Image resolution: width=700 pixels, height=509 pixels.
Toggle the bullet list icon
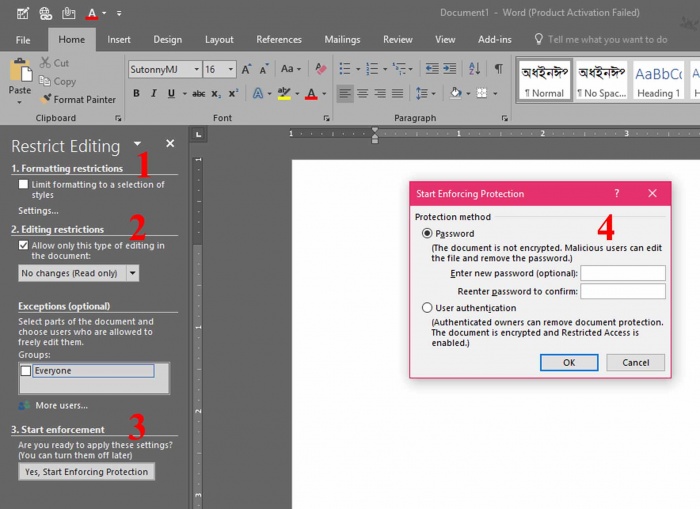[x=344, y=69]
